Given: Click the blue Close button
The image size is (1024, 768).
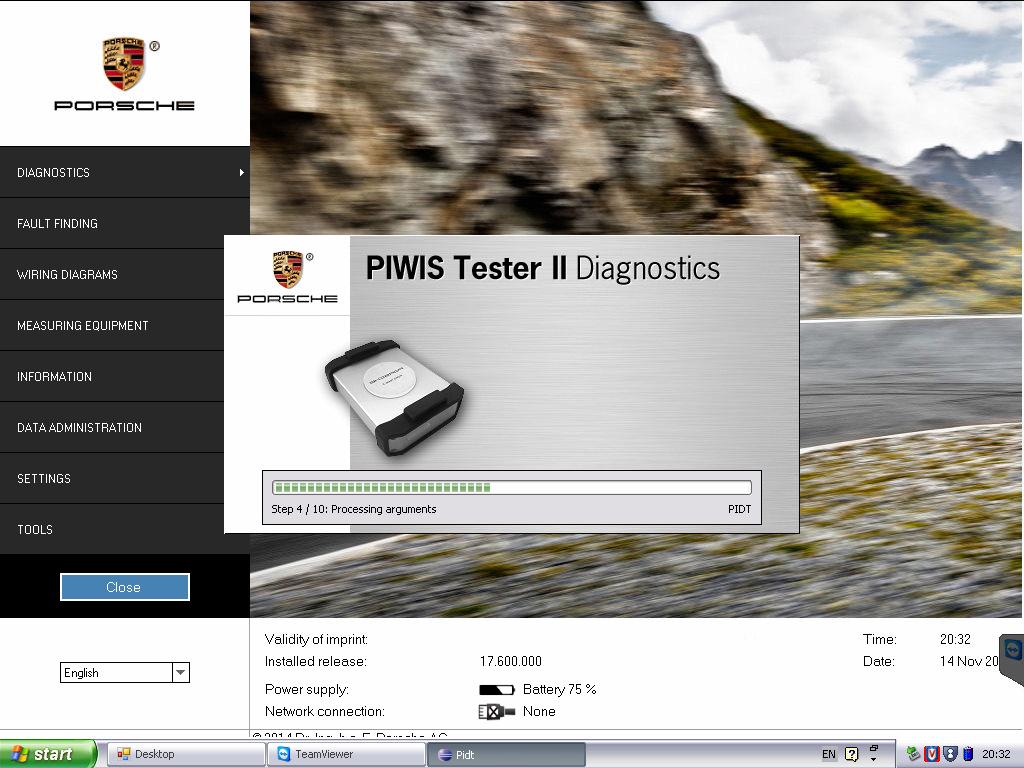Looking at the screenshot, I should pos(125,587).
